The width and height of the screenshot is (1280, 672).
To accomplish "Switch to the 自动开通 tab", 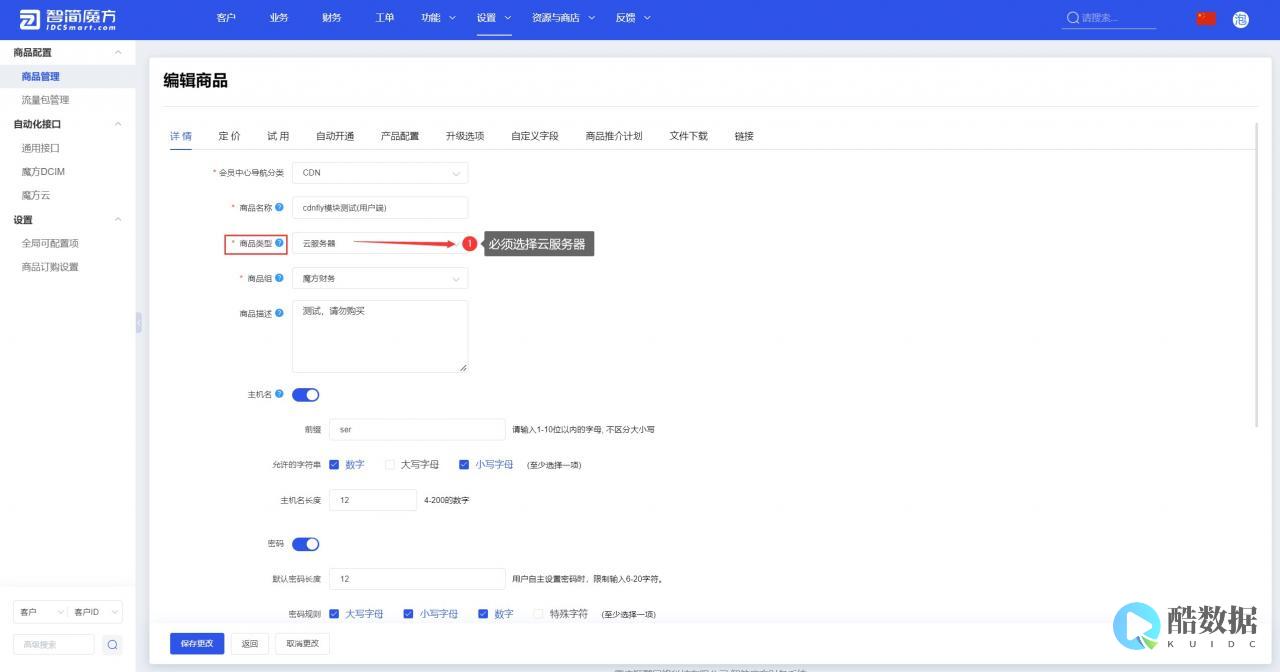I will (335, 136).
